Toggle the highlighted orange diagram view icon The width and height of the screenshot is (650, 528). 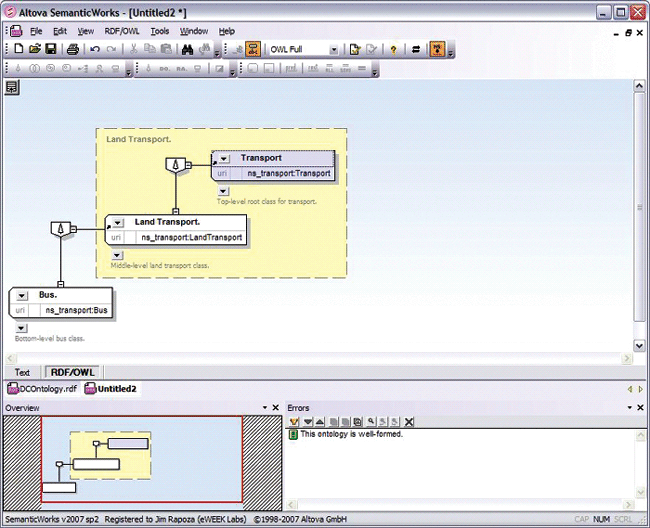click(x=253, y=49)
